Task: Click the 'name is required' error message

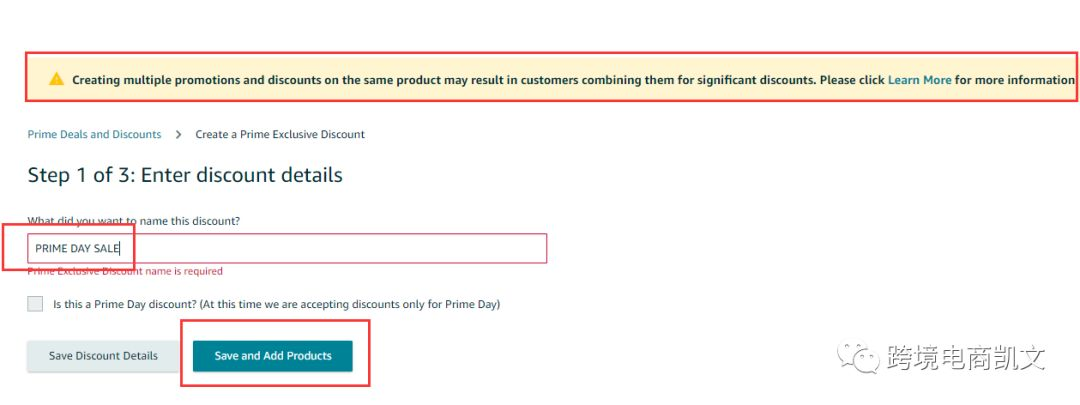Action: click(125, 271)
